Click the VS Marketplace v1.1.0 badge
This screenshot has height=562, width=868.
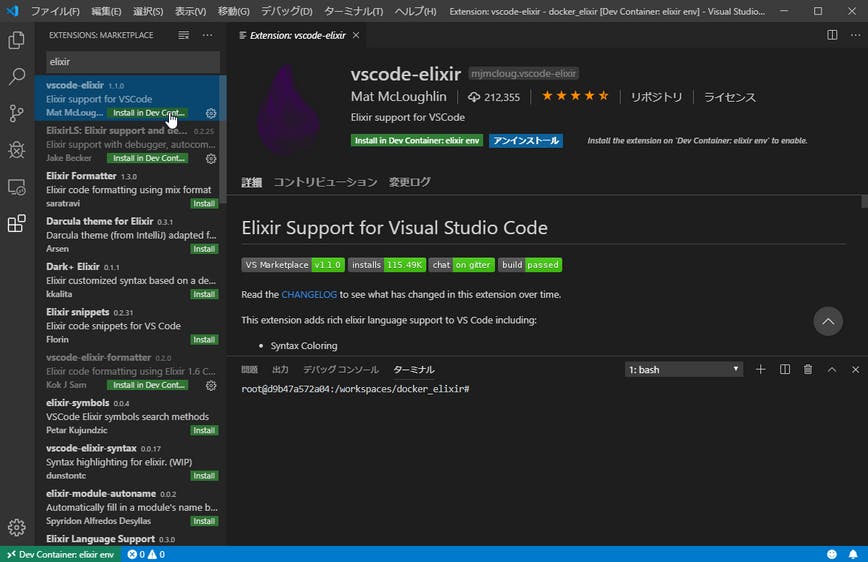(x=293, y=265)
